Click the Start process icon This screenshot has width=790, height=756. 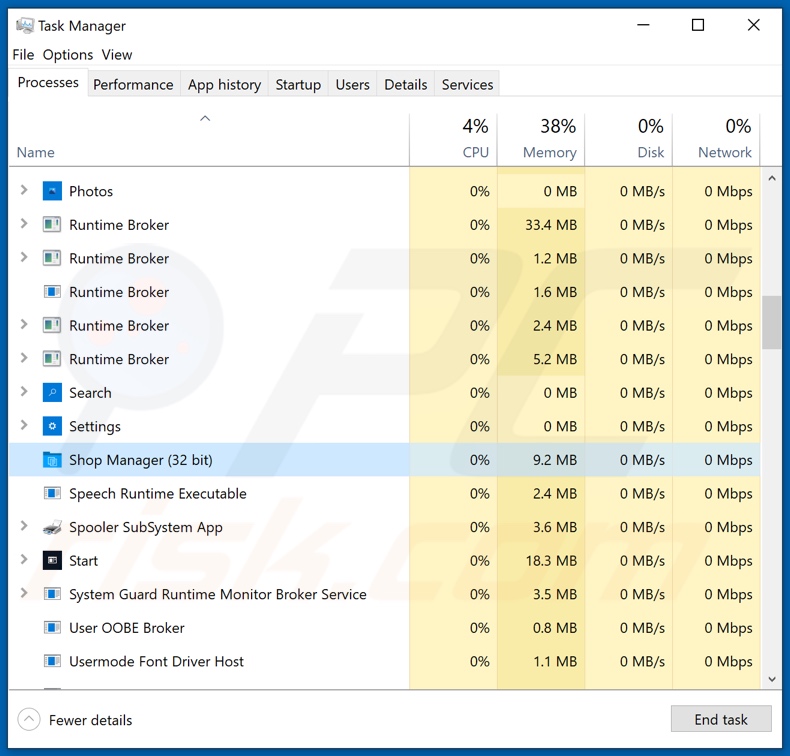pyautogui.click(x=52, y=561)
